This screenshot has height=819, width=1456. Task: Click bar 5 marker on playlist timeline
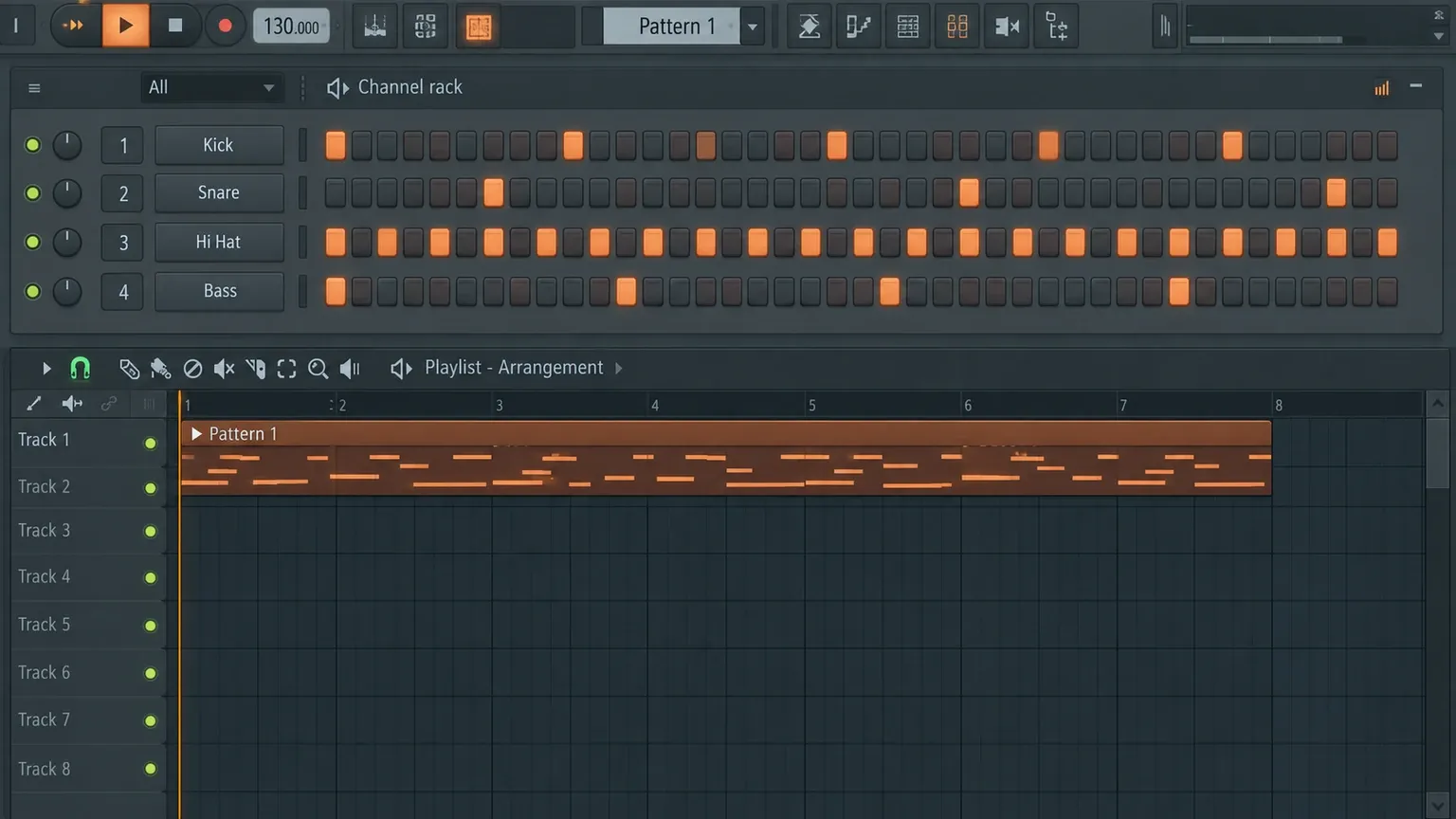(x=811, y=406)
